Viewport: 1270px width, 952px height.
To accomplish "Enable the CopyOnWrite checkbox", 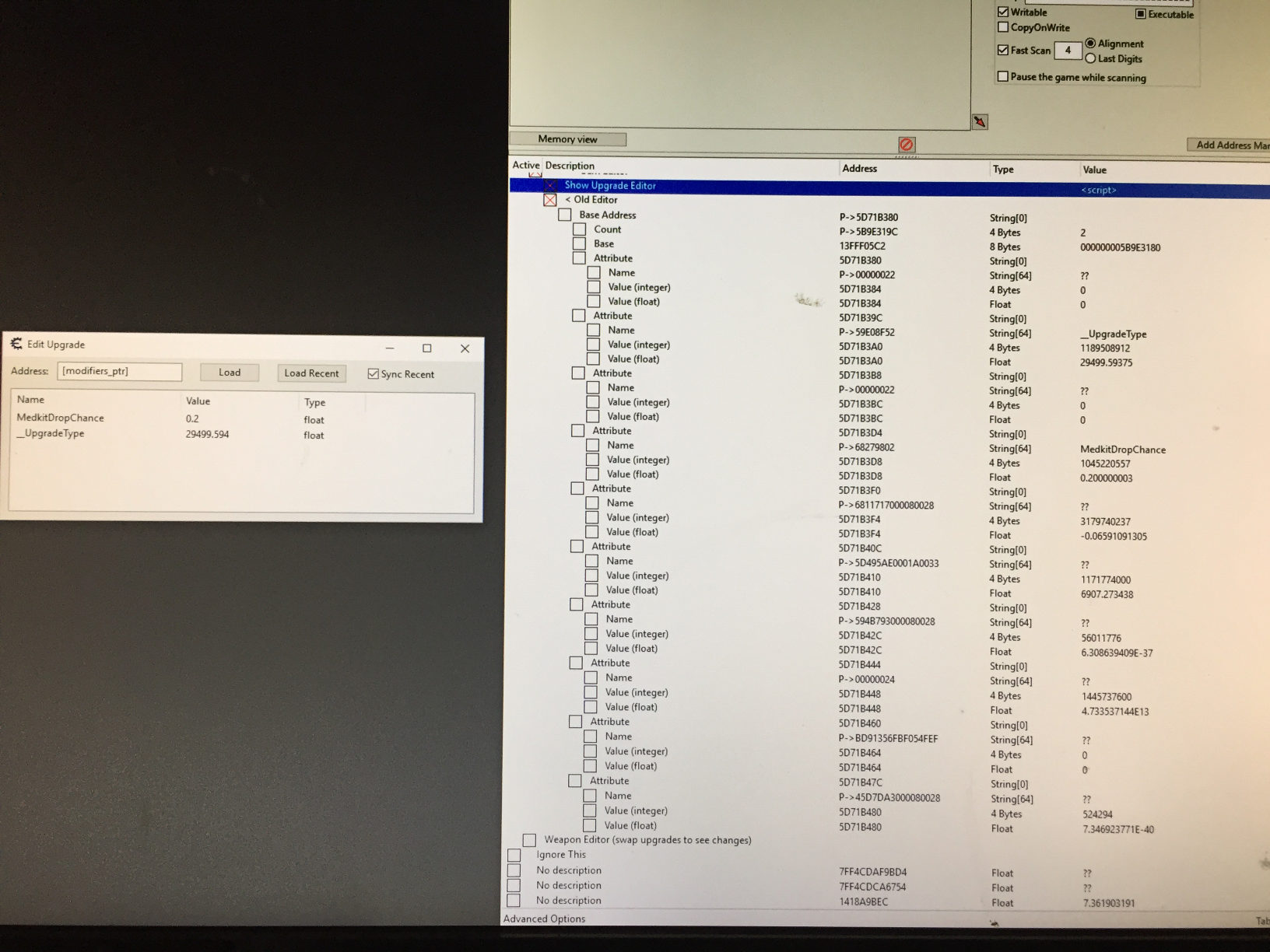I will (x=1003, y=27).
